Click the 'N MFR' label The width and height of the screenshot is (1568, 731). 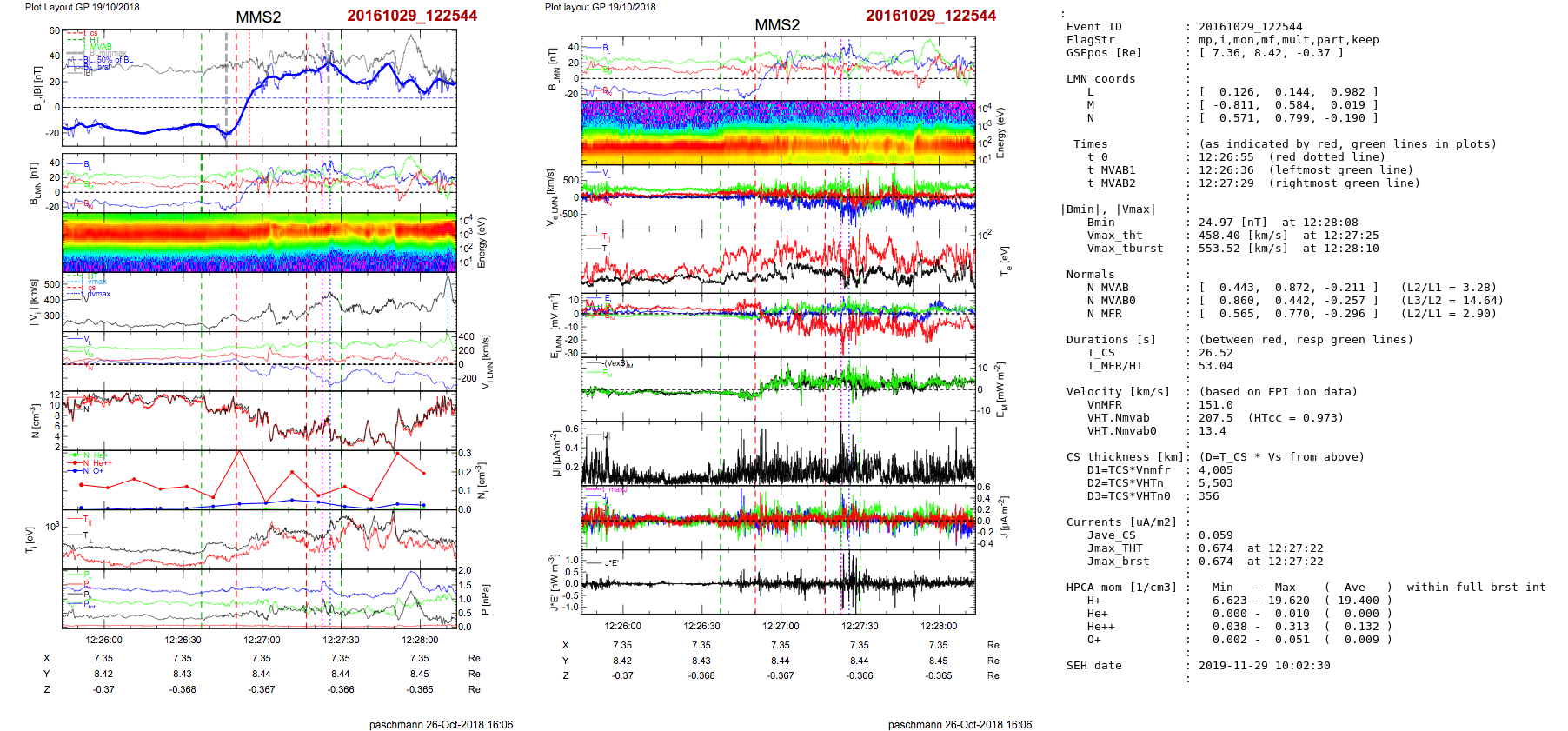[x=1104, y=314]
